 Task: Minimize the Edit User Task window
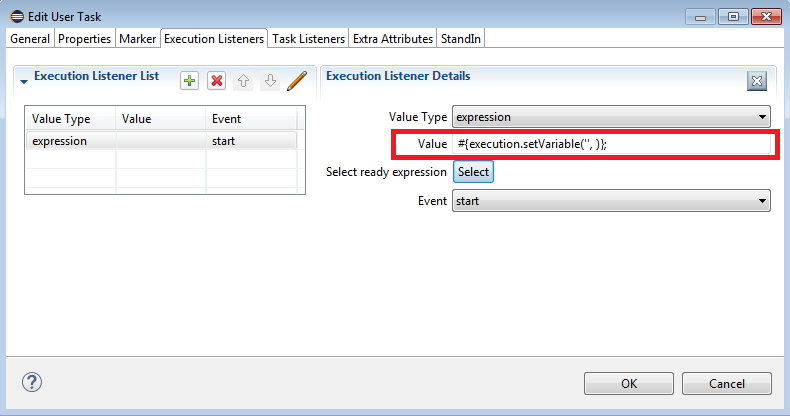[x=700, y=17]
